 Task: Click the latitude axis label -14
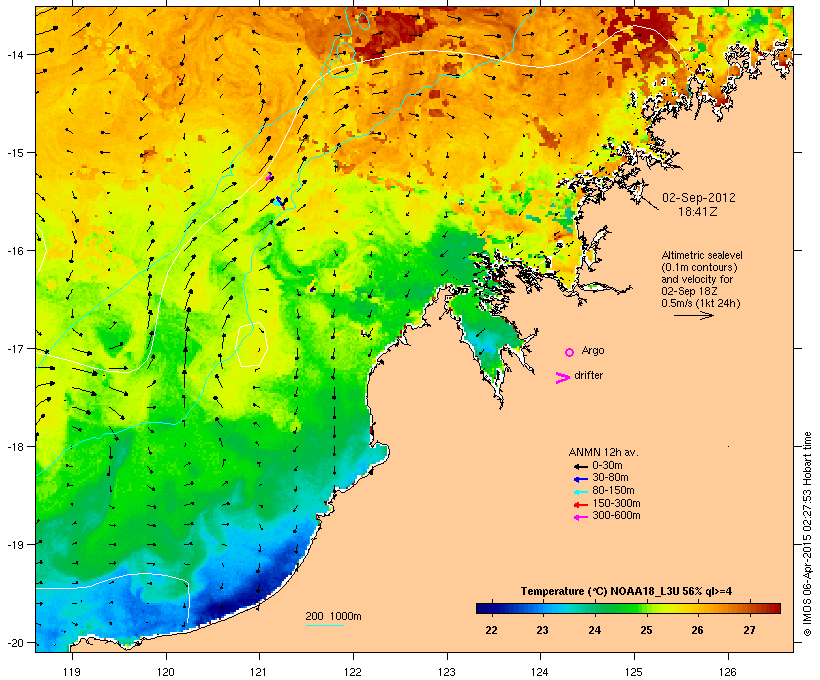(14, 55)
